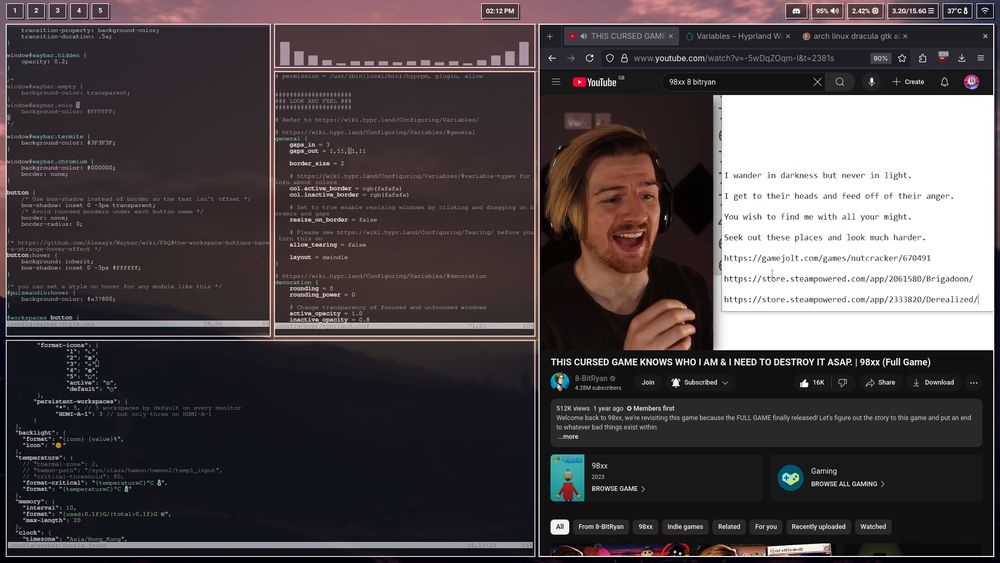Screen dimensions: 1000x563
Task: Click BROWSE GAME link
Action: [618, 488]
